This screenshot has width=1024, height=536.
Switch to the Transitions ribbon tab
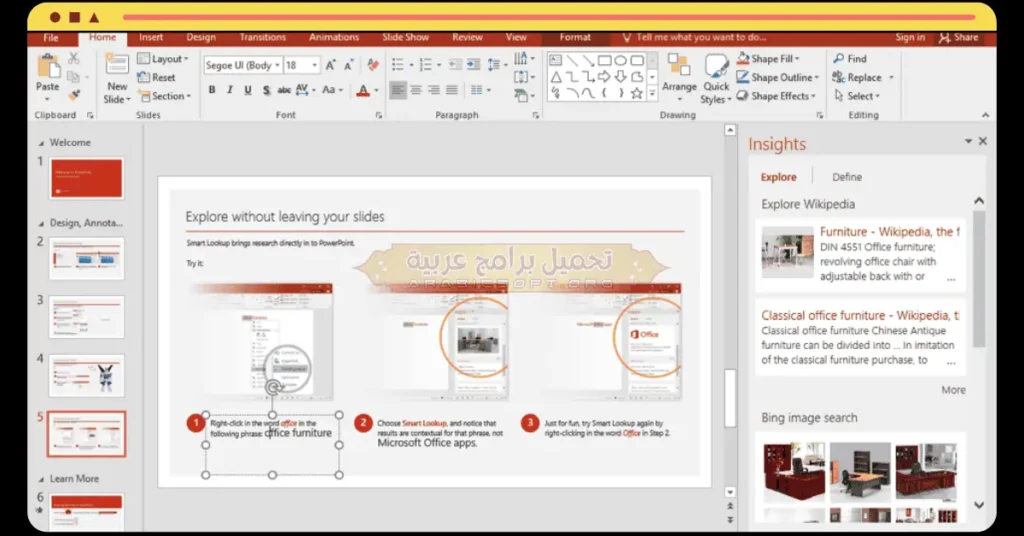[263, 37]
